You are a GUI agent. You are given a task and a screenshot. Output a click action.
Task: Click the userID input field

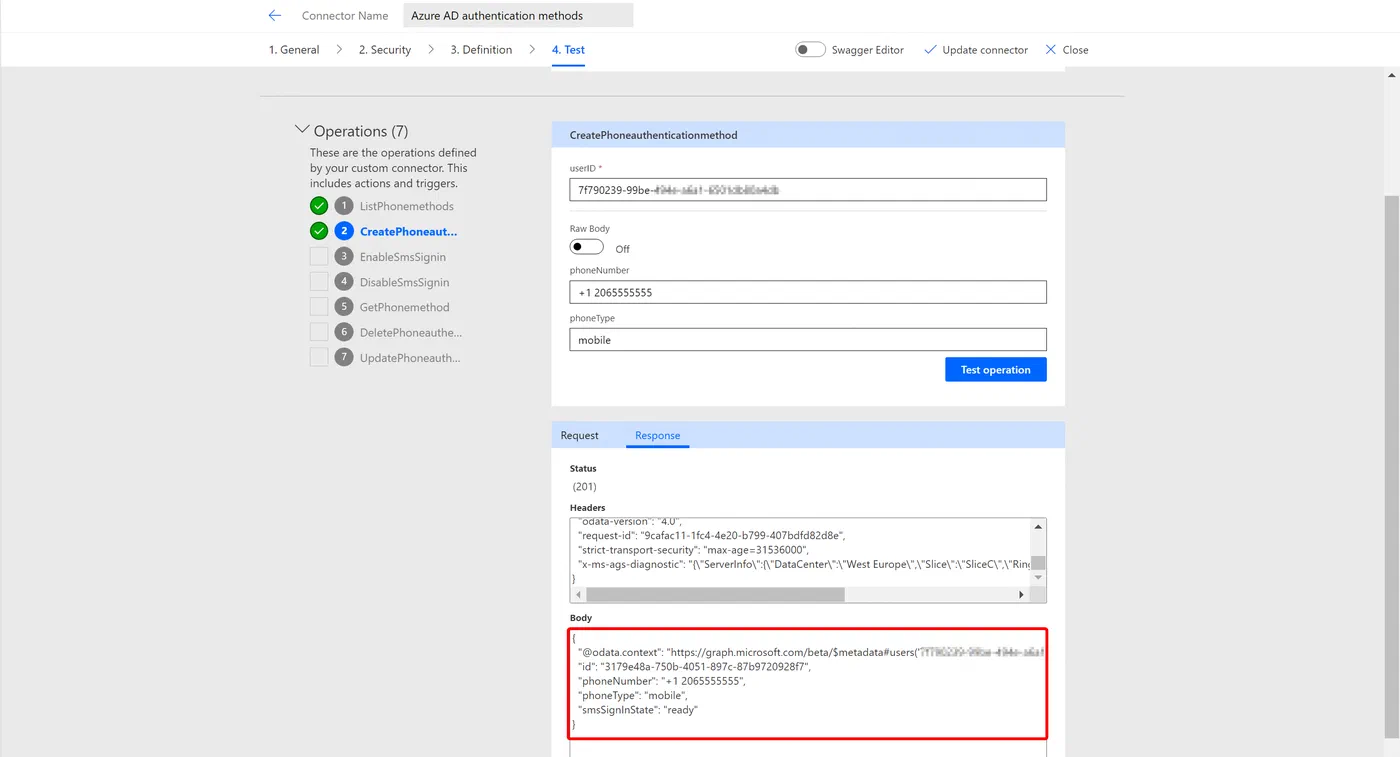[808, 189]
